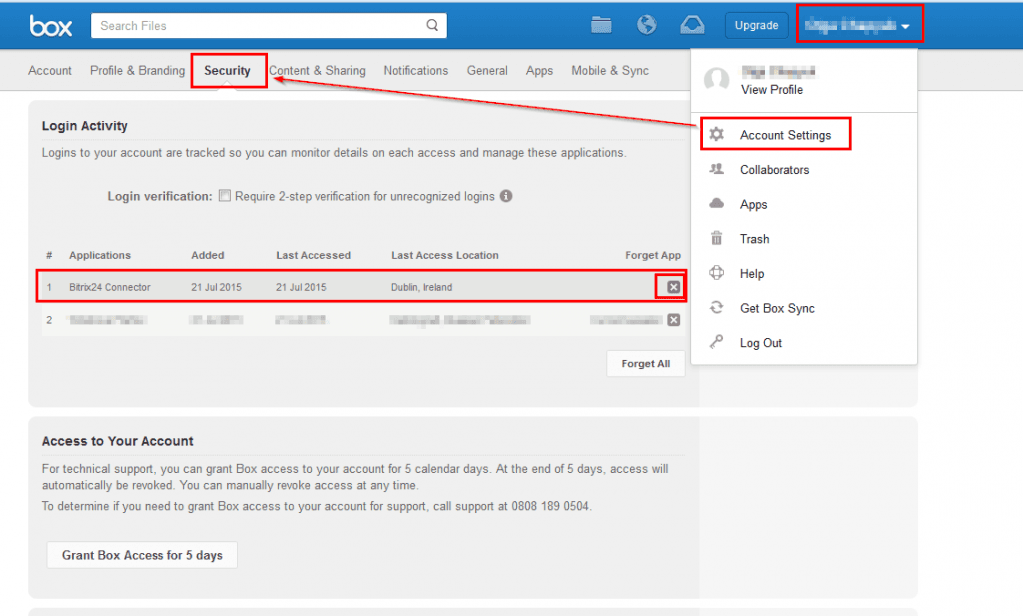Click into the Search Files field
The height and width of the screenshot is (616, 1023).
255,26
